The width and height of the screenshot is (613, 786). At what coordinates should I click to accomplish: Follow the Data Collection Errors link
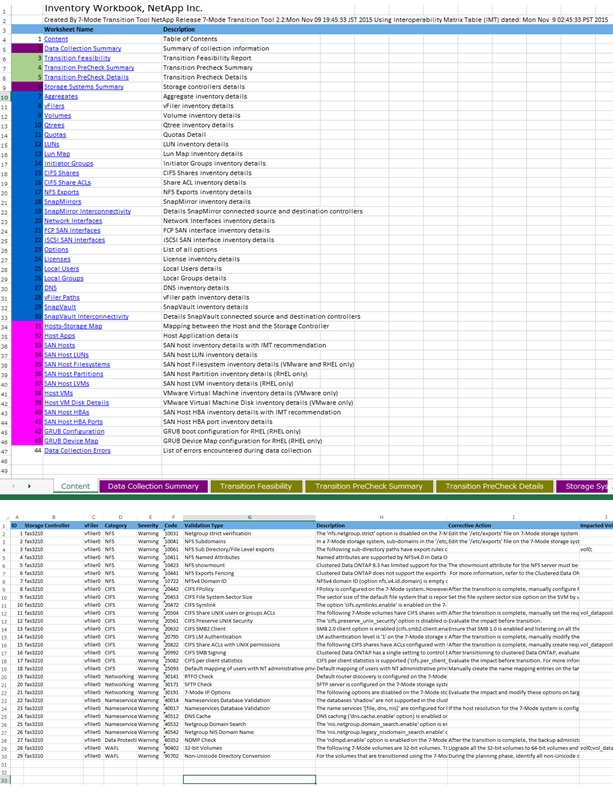click(77, 451)
